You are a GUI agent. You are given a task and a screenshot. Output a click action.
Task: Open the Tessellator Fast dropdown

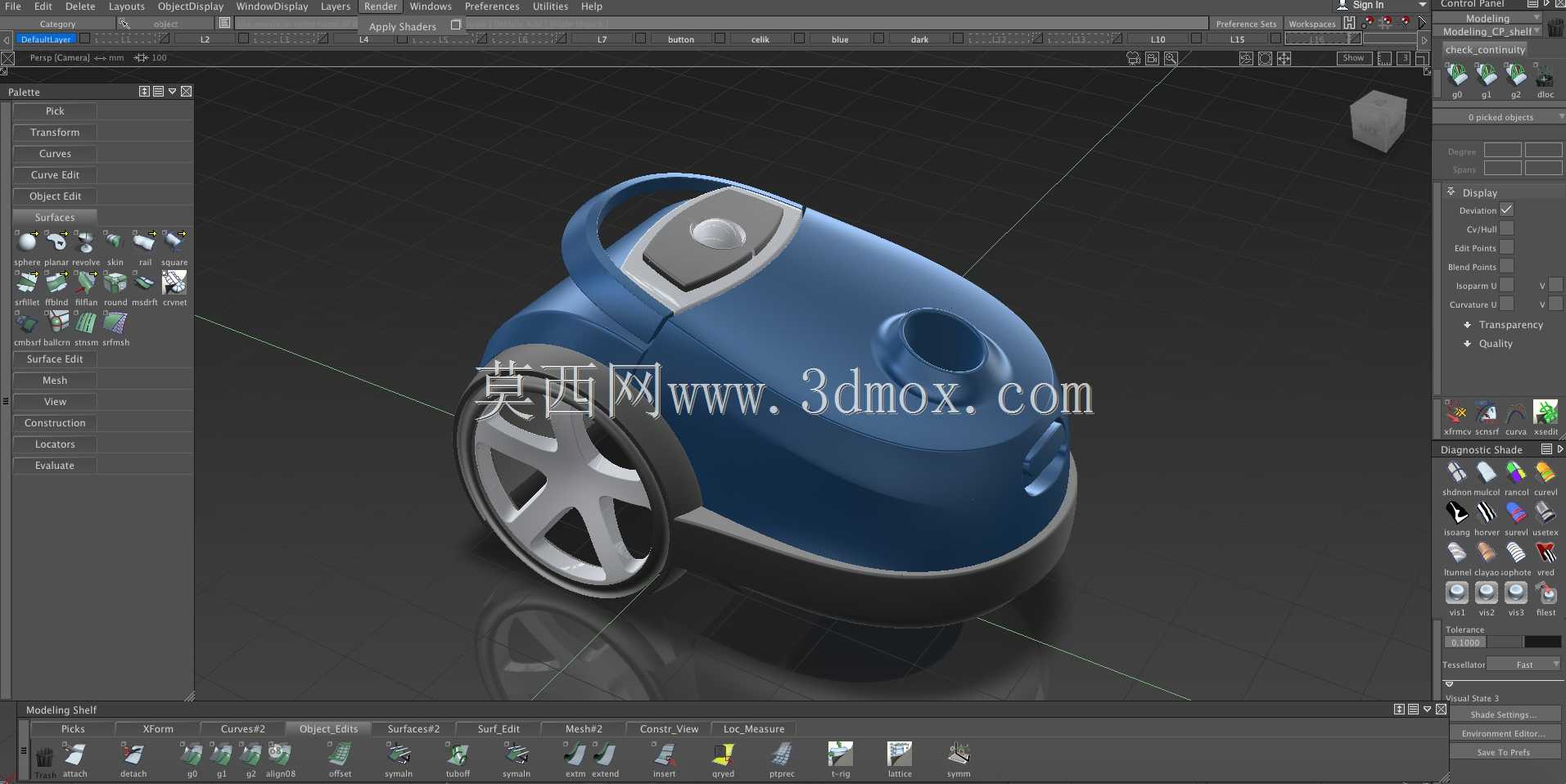tap(1524, 665)
